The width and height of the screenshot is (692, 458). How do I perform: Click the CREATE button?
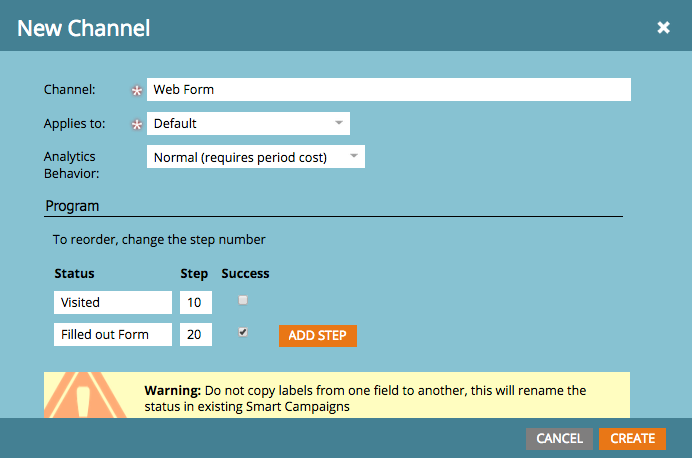click(x=632, y=439)
